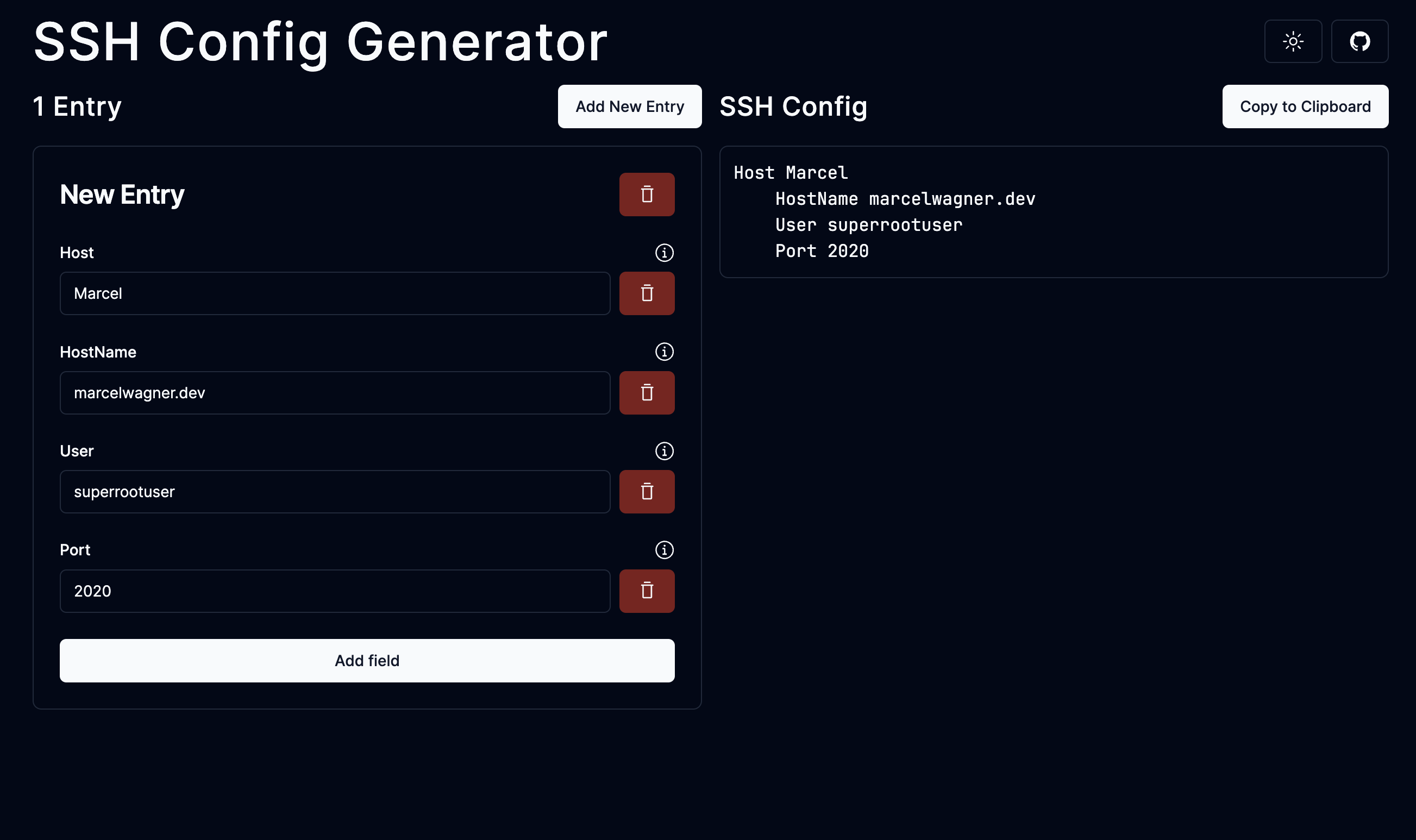Click the delete icon for User field
This screenshot has height=840, width=1416.
click(x=647, y=491)
